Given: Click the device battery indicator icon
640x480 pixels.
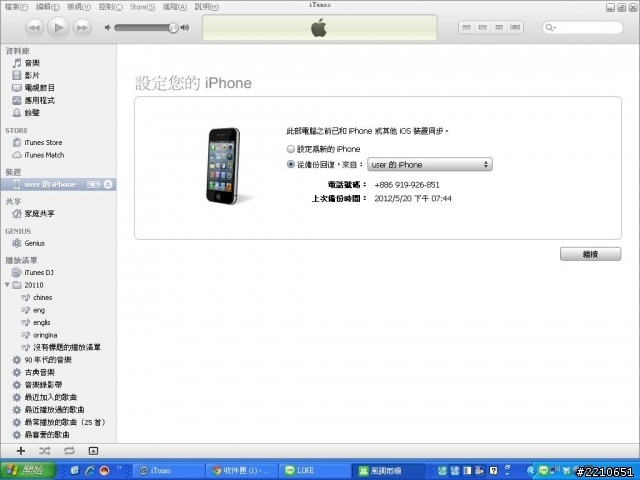Looking at the screenshot, I should pyautogui.click(x=93, y=184).
